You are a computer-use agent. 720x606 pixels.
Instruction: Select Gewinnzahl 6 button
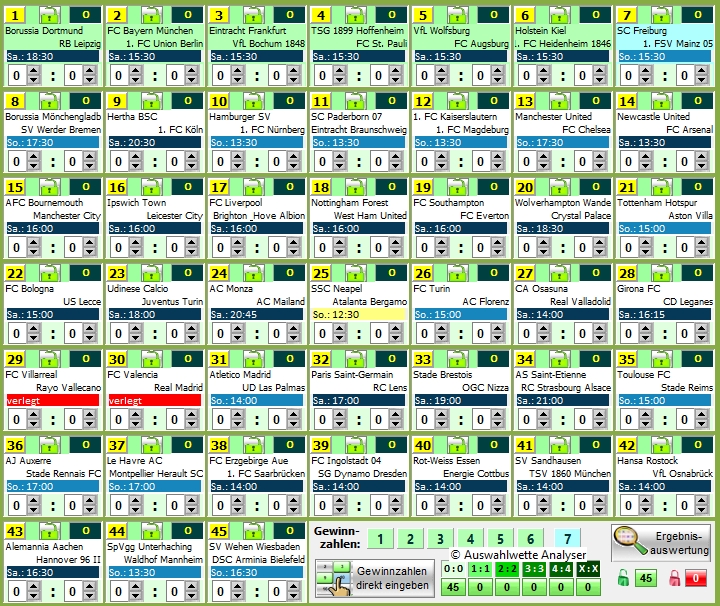530,539
